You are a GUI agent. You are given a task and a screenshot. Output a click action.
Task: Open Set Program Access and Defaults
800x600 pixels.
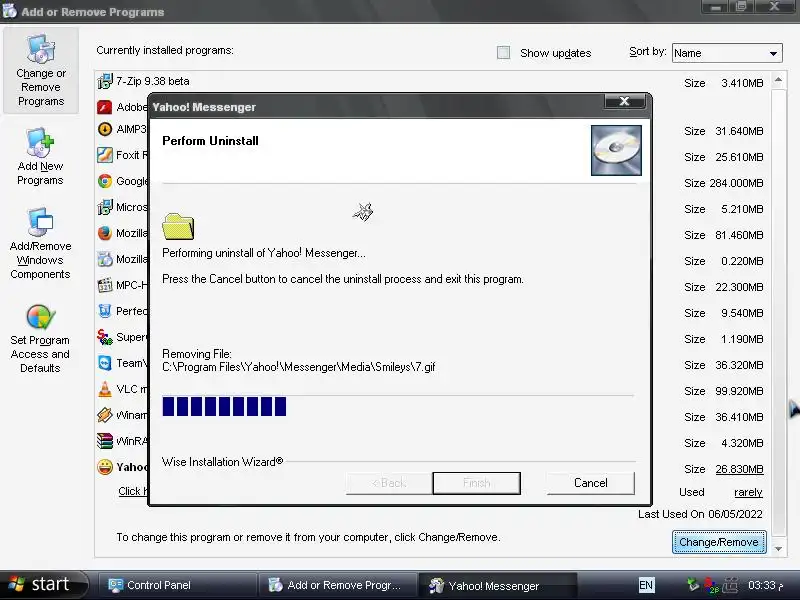40,338
